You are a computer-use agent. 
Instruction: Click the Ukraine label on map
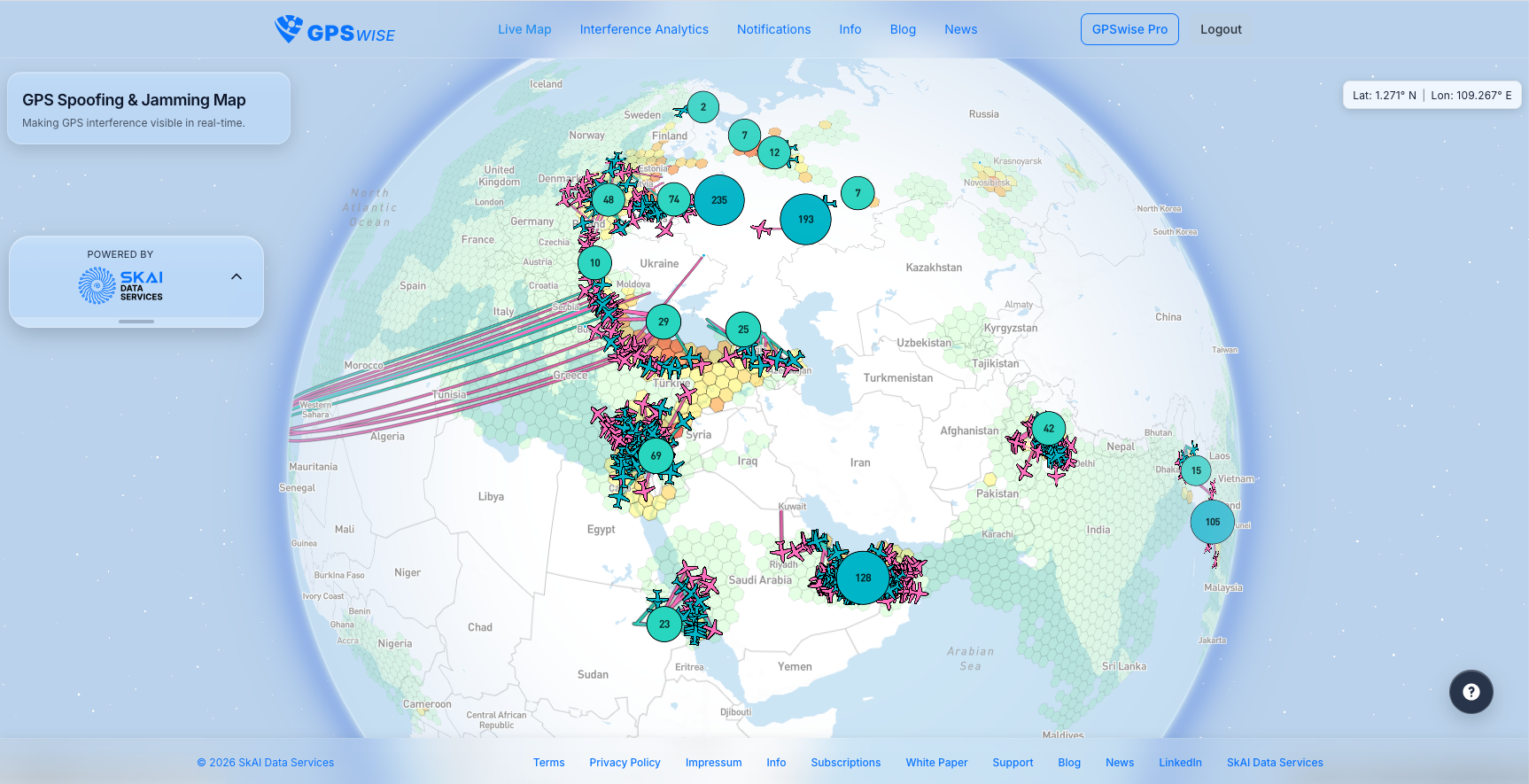pos(659,264)
